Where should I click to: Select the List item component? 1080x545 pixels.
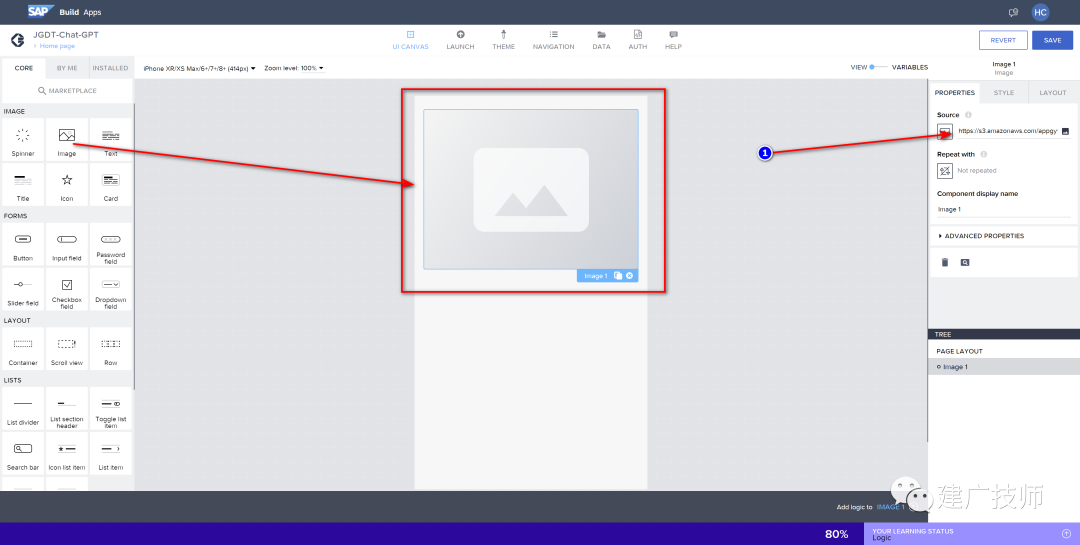coord(110,453)
